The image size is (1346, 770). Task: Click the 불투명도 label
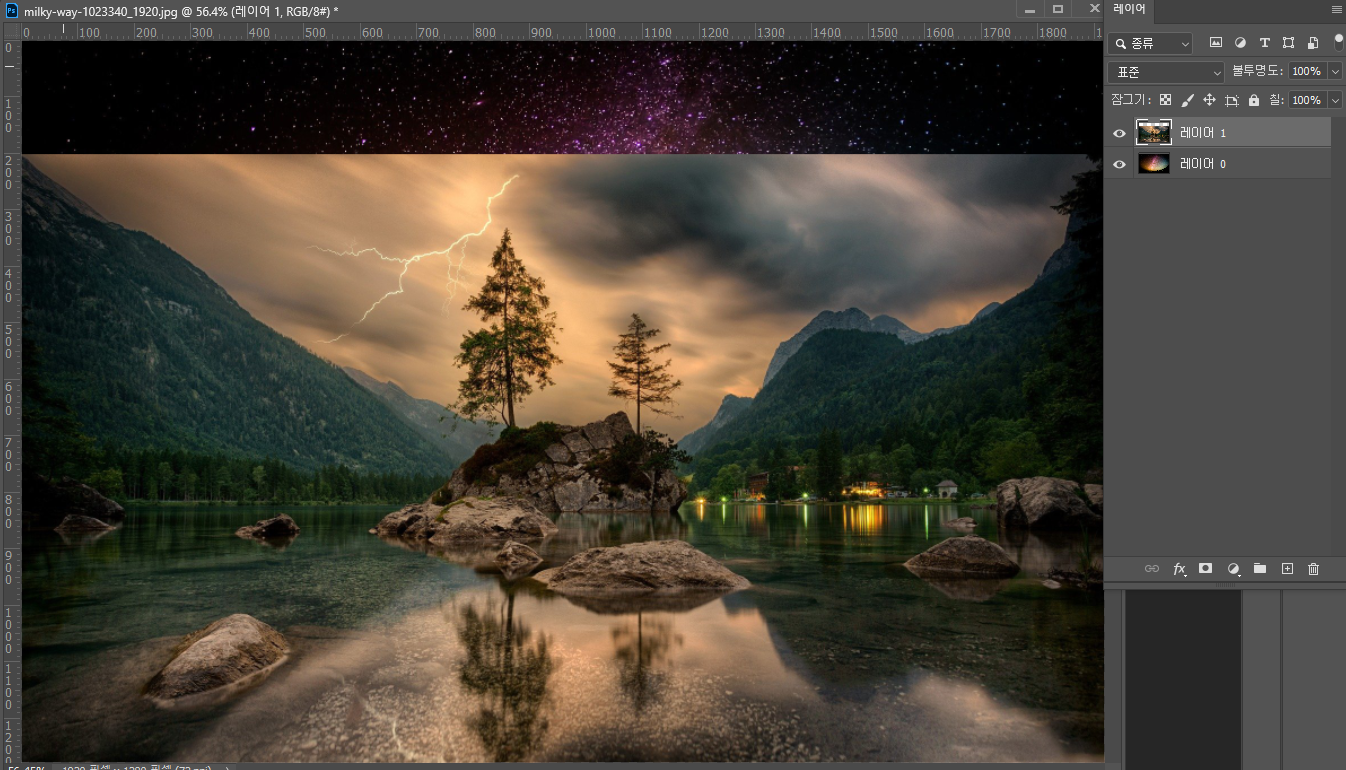(1257, 71)
